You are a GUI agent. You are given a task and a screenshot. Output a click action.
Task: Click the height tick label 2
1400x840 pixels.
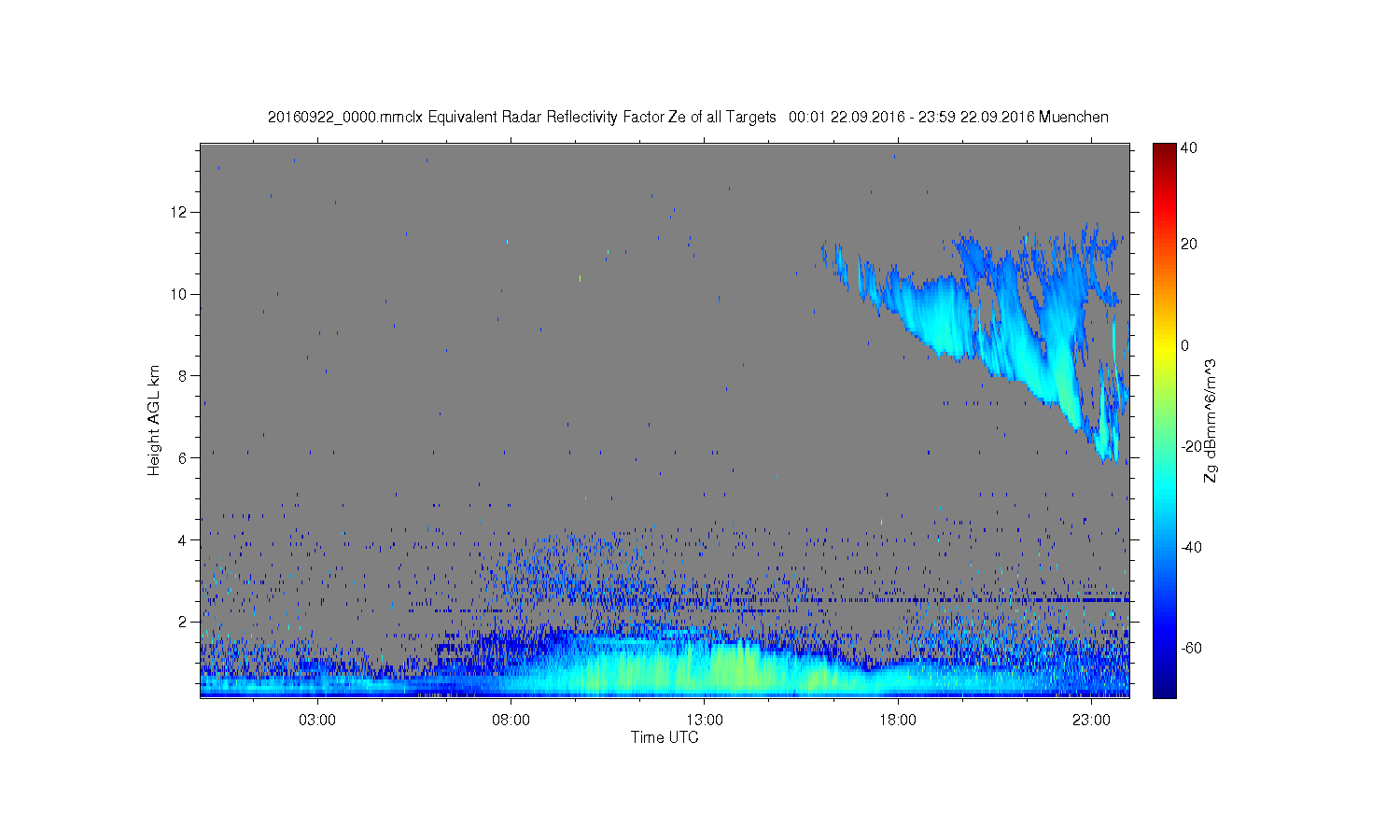coord(184,622)
